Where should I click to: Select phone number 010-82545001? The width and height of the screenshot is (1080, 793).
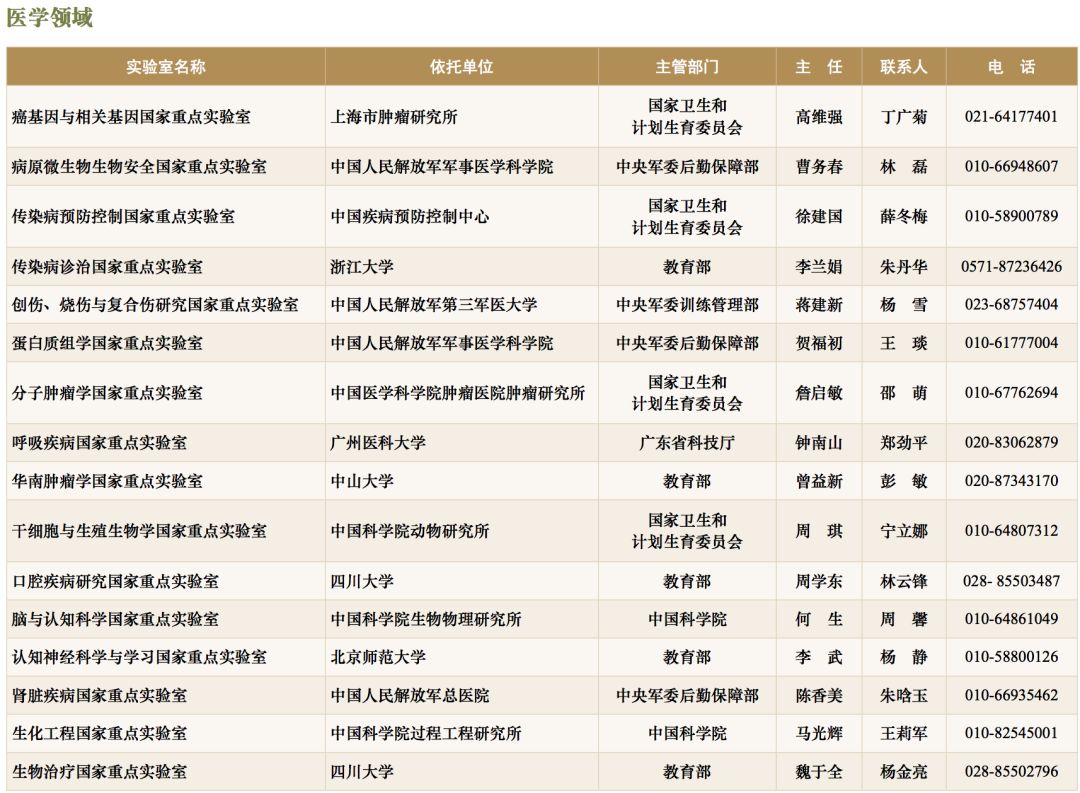[1011, 733]
